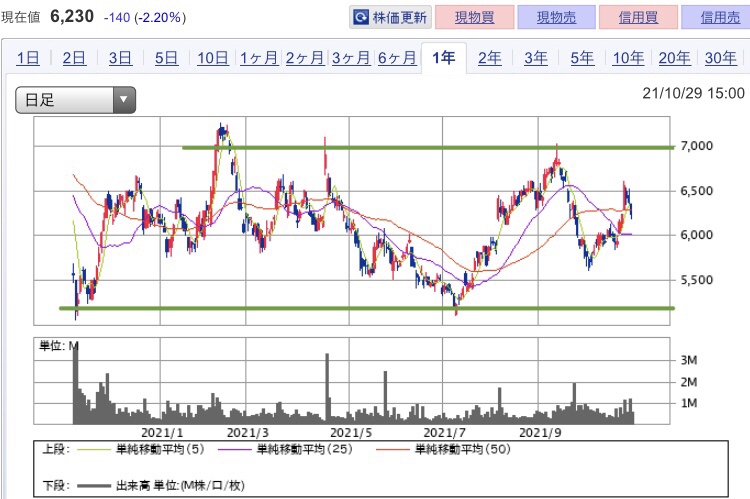Click the 日足 dropdown arrow

(x=124, y=100)
